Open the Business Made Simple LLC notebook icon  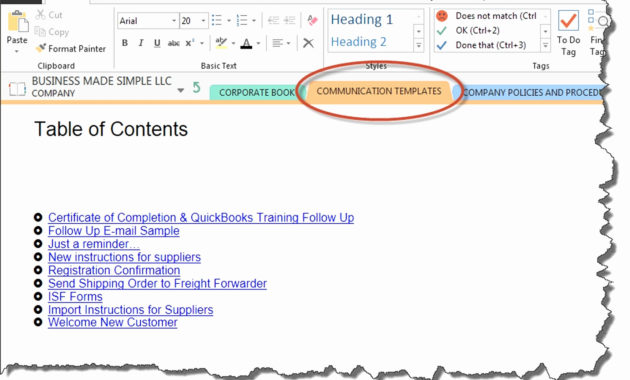(x=17, y=89)
